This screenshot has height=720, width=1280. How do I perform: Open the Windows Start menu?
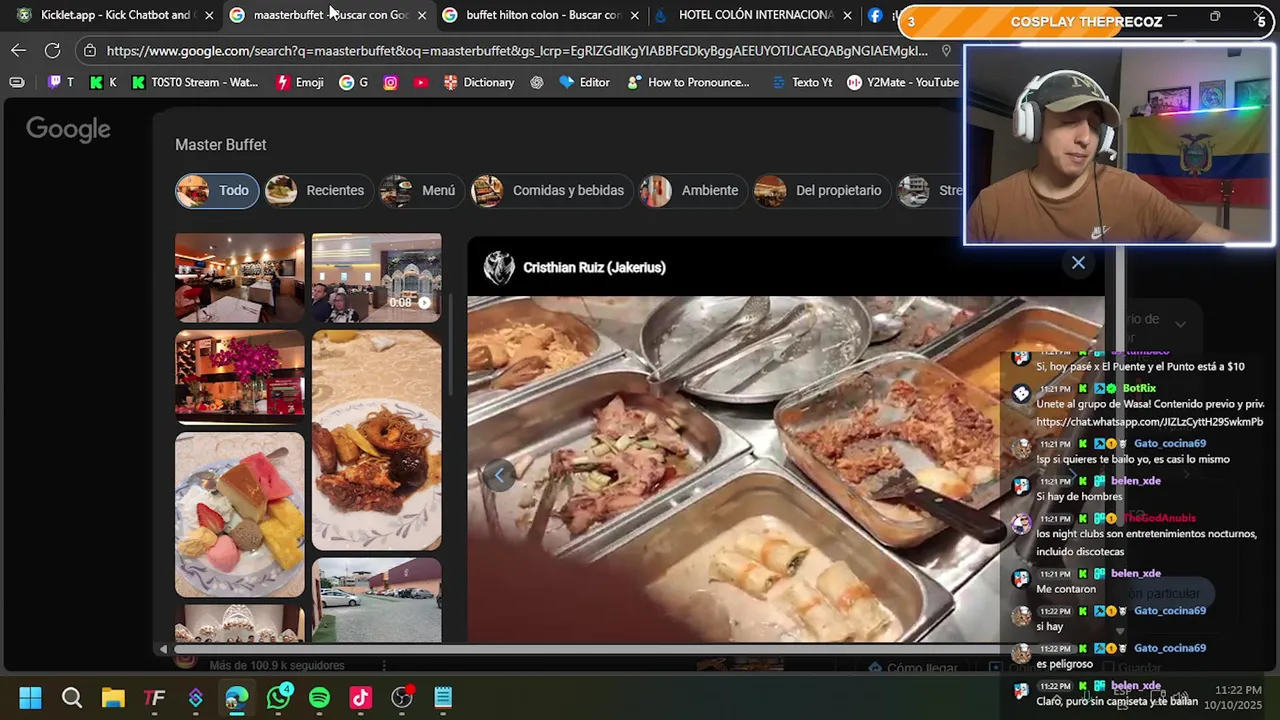click(x=30, y=698)
